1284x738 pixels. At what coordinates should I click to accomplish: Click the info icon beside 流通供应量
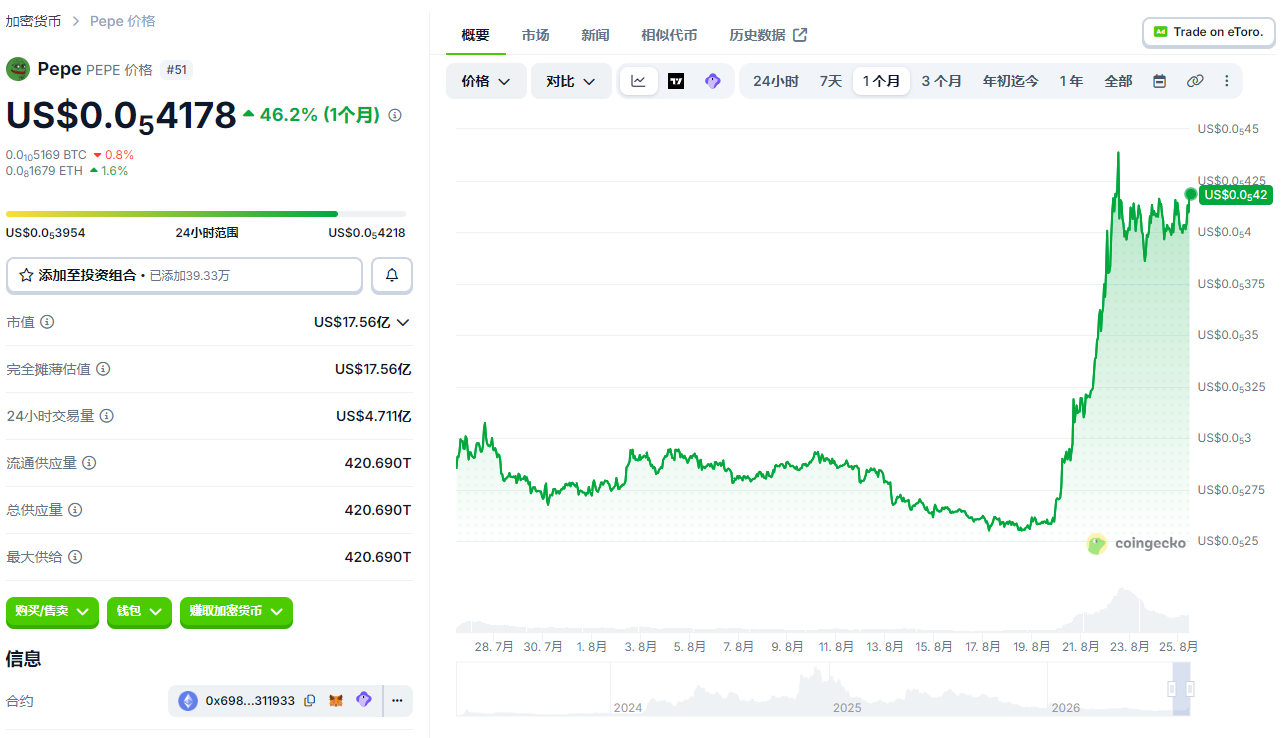tap(89, 463)
